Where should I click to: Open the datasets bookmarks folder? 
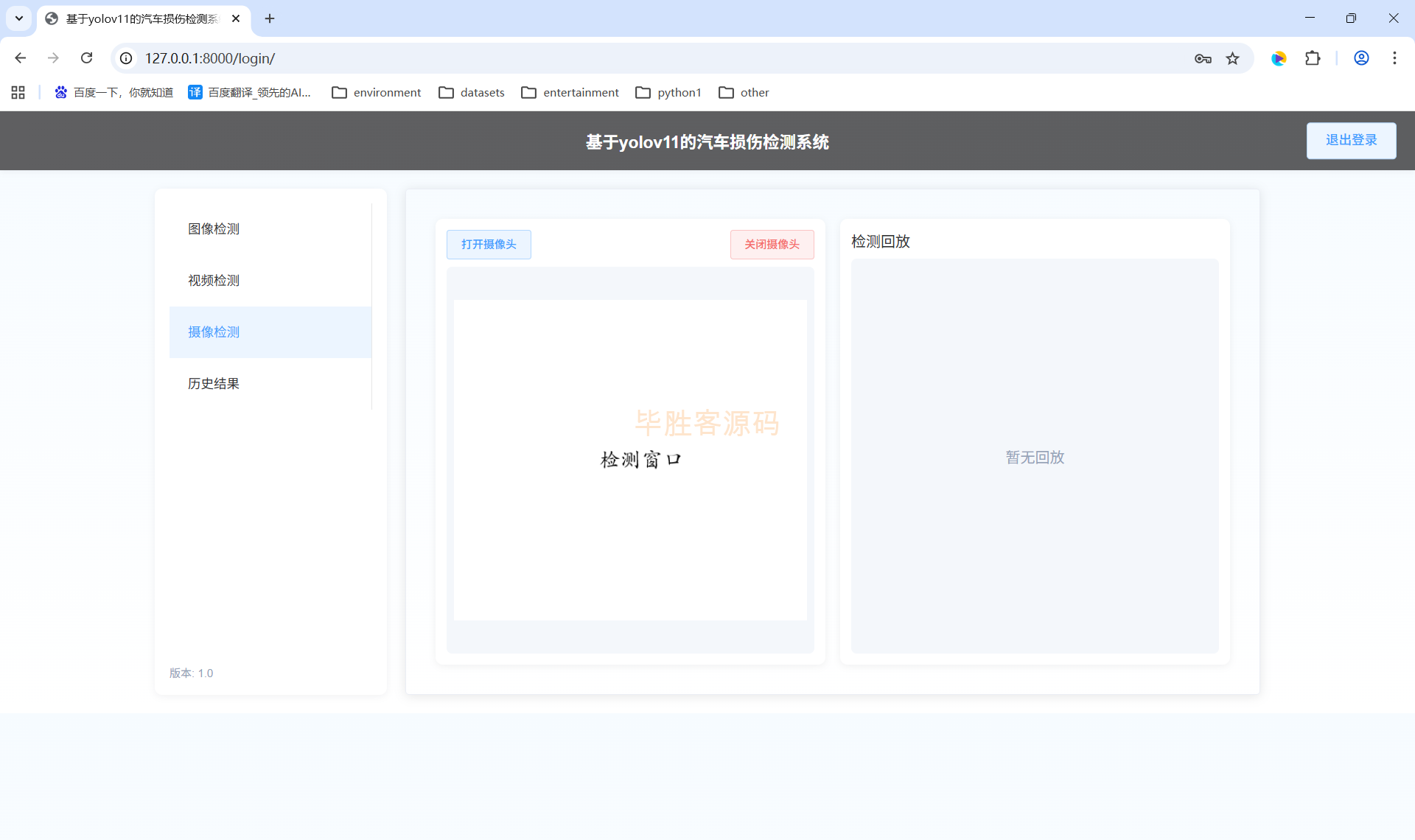tap(472, 92)
